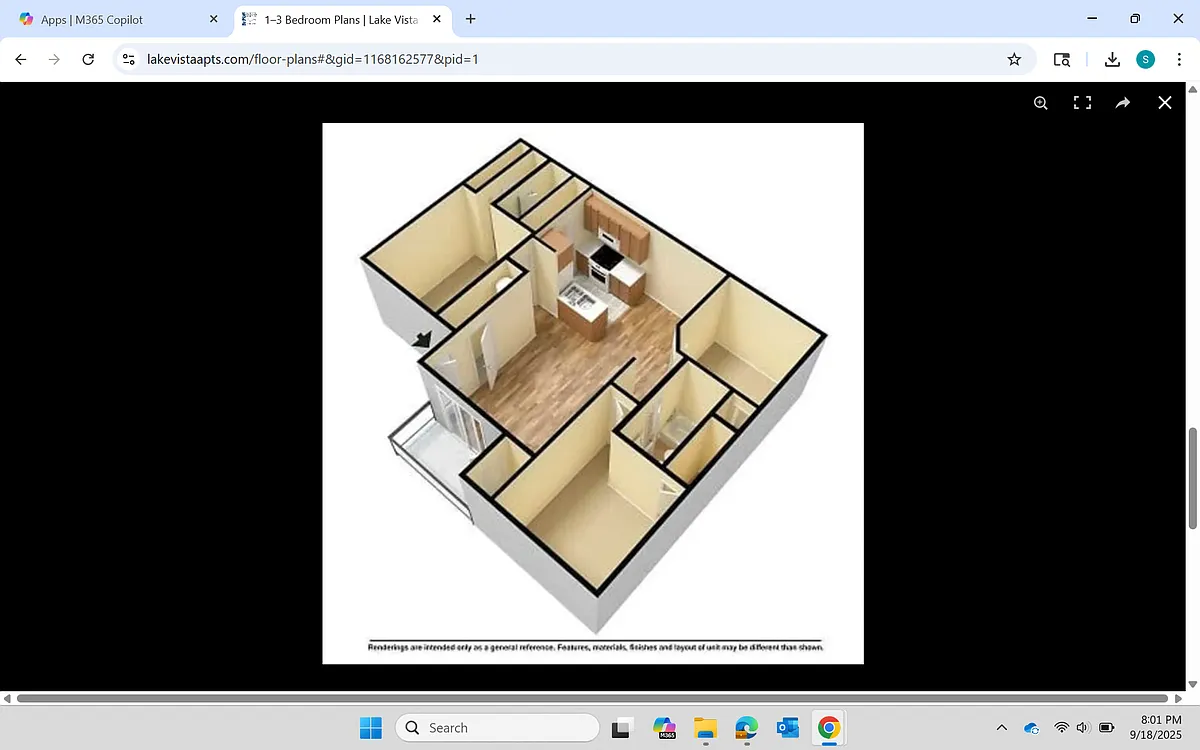Open the Windows Start menu
This screenshot has height=750, width=1200.
pos(371,727)
